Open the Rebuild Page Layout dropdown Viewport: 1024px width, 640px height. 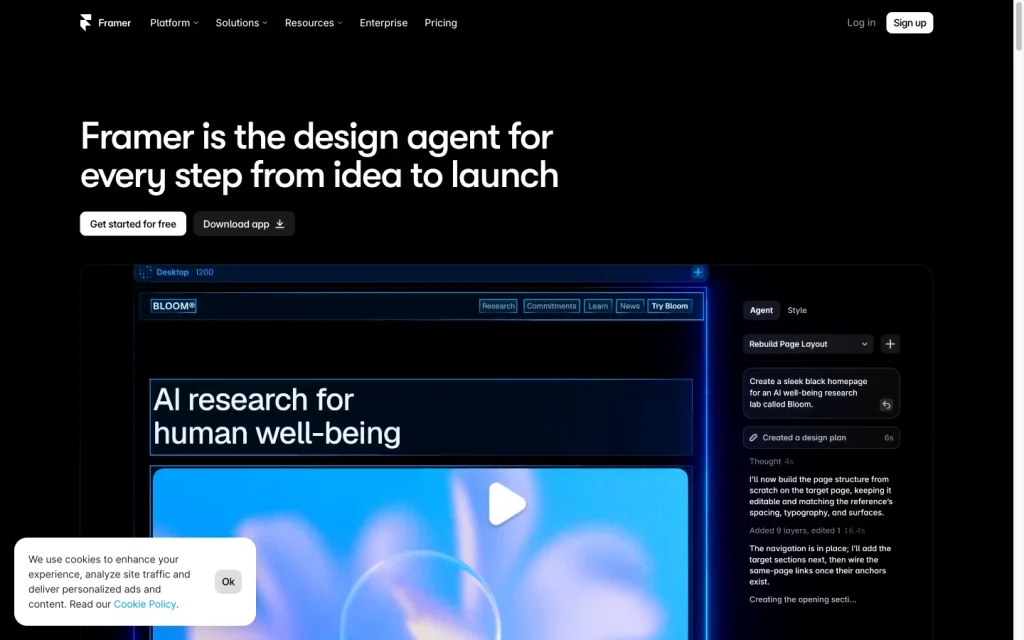click(x=808, y=344)
